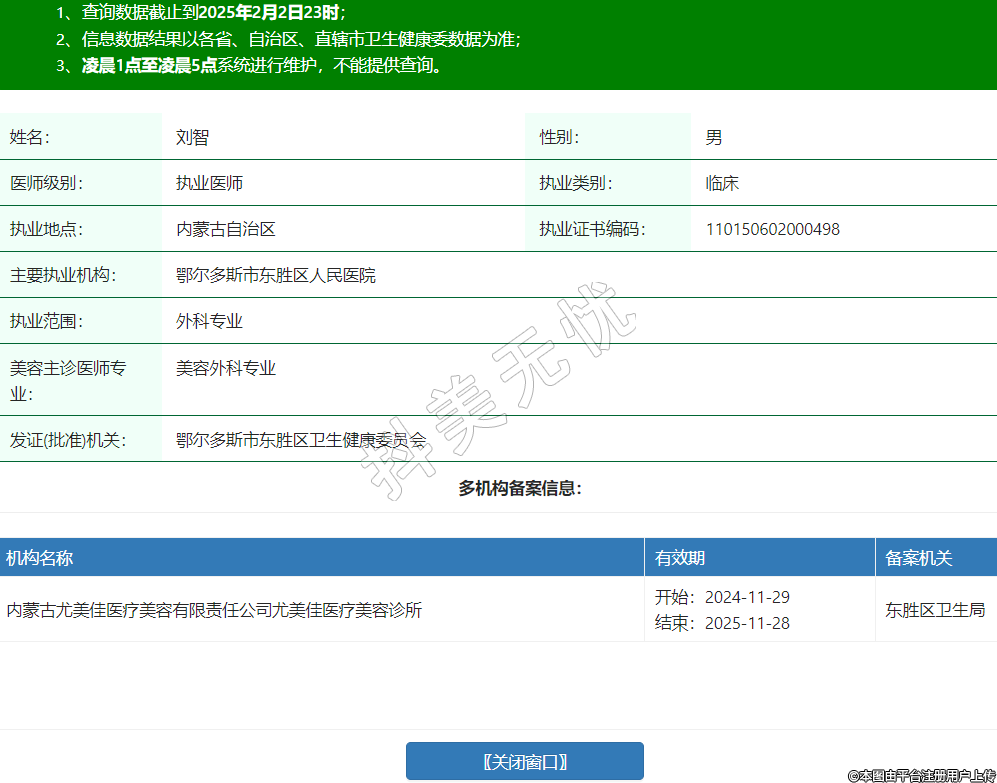The height and width of the screenshot is (783, 997).
Task: Click the 执业医师 level value
Action: coord(209,183)
